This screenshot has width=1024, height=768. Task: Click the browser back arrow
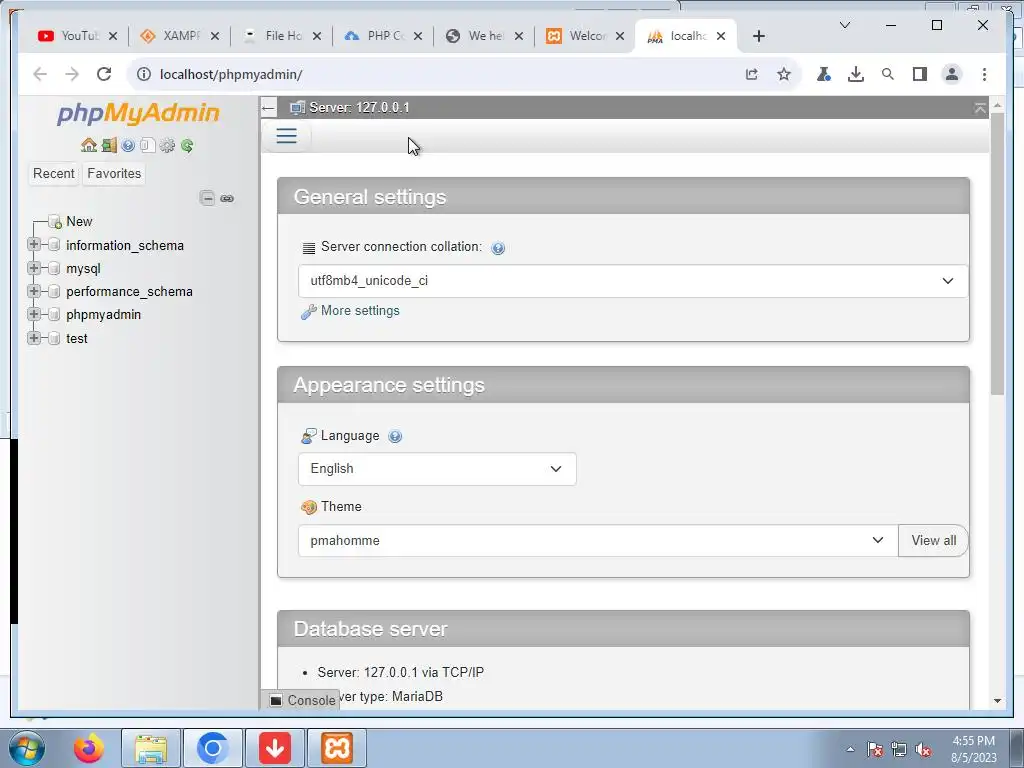coord(40,74)
